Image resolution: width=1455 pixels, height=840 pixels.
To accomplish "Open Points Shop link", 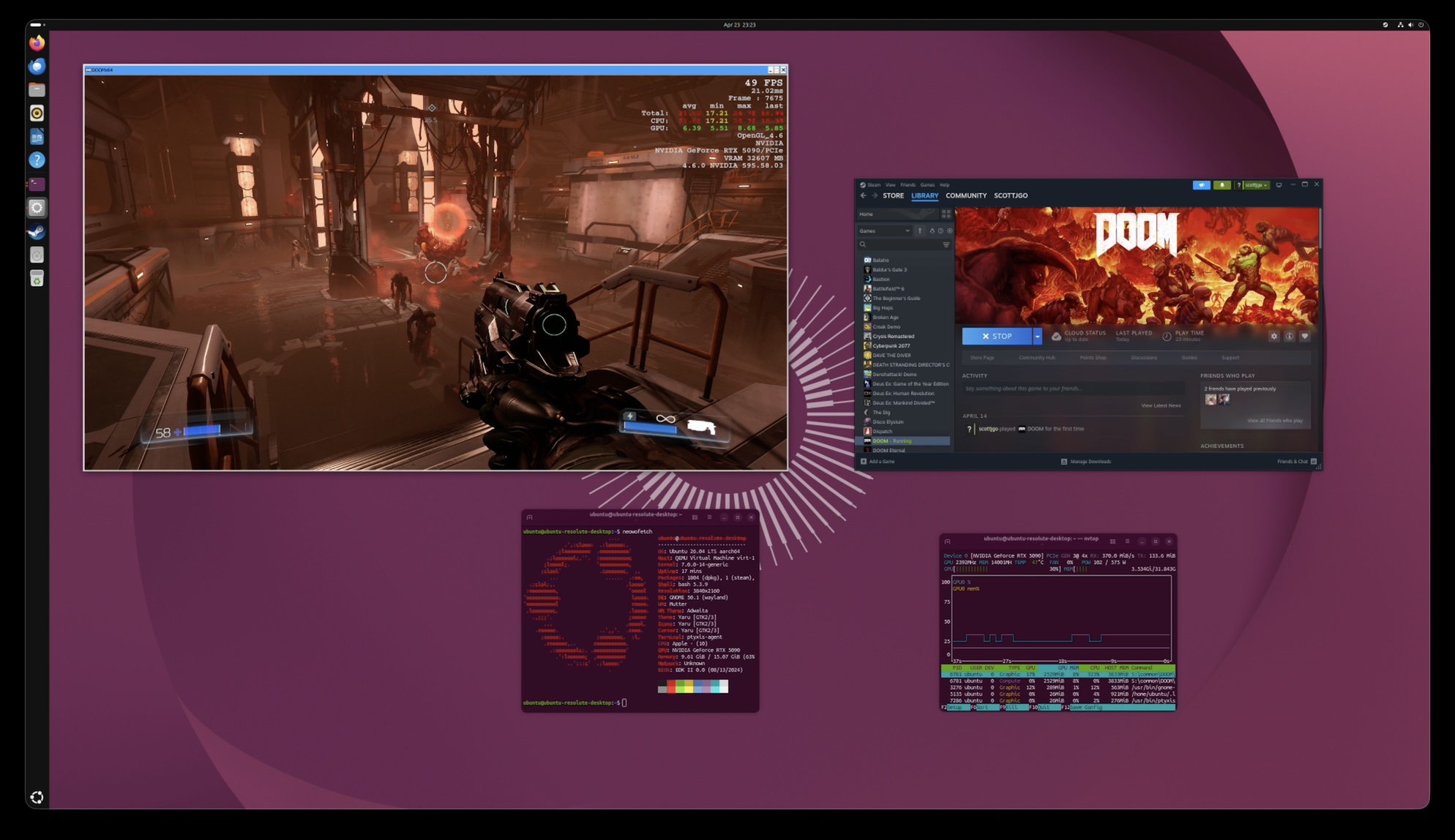I will coord(1093,358).
